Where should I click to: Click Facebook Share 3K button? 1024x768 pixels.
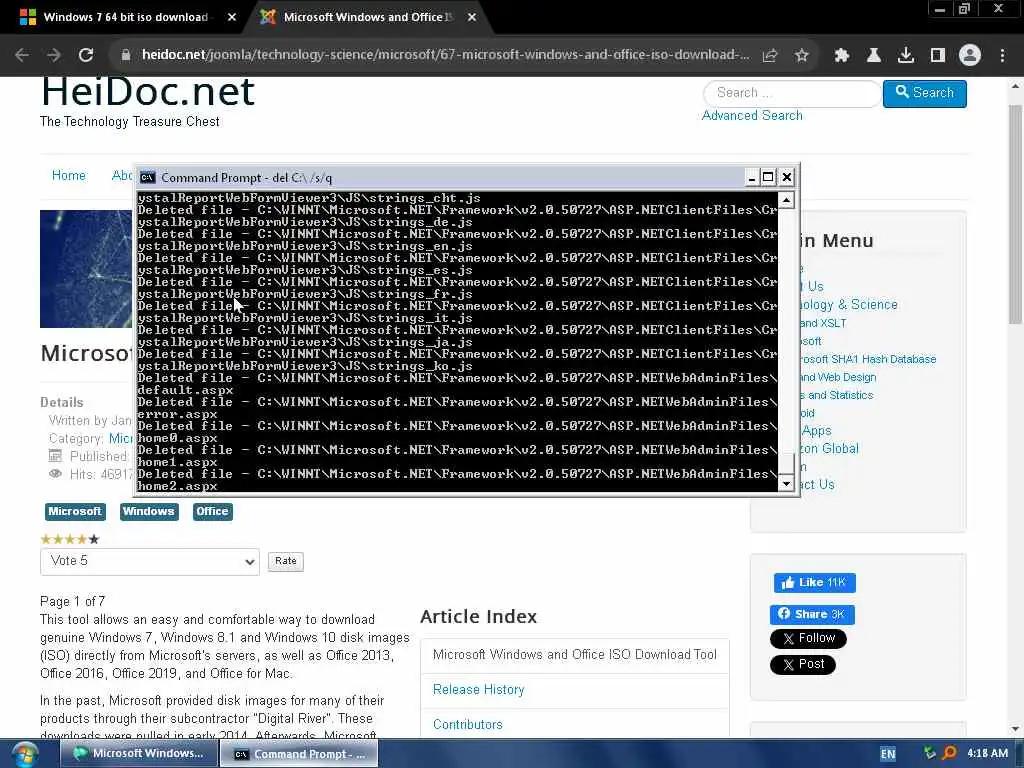click(x=812, y=615)
